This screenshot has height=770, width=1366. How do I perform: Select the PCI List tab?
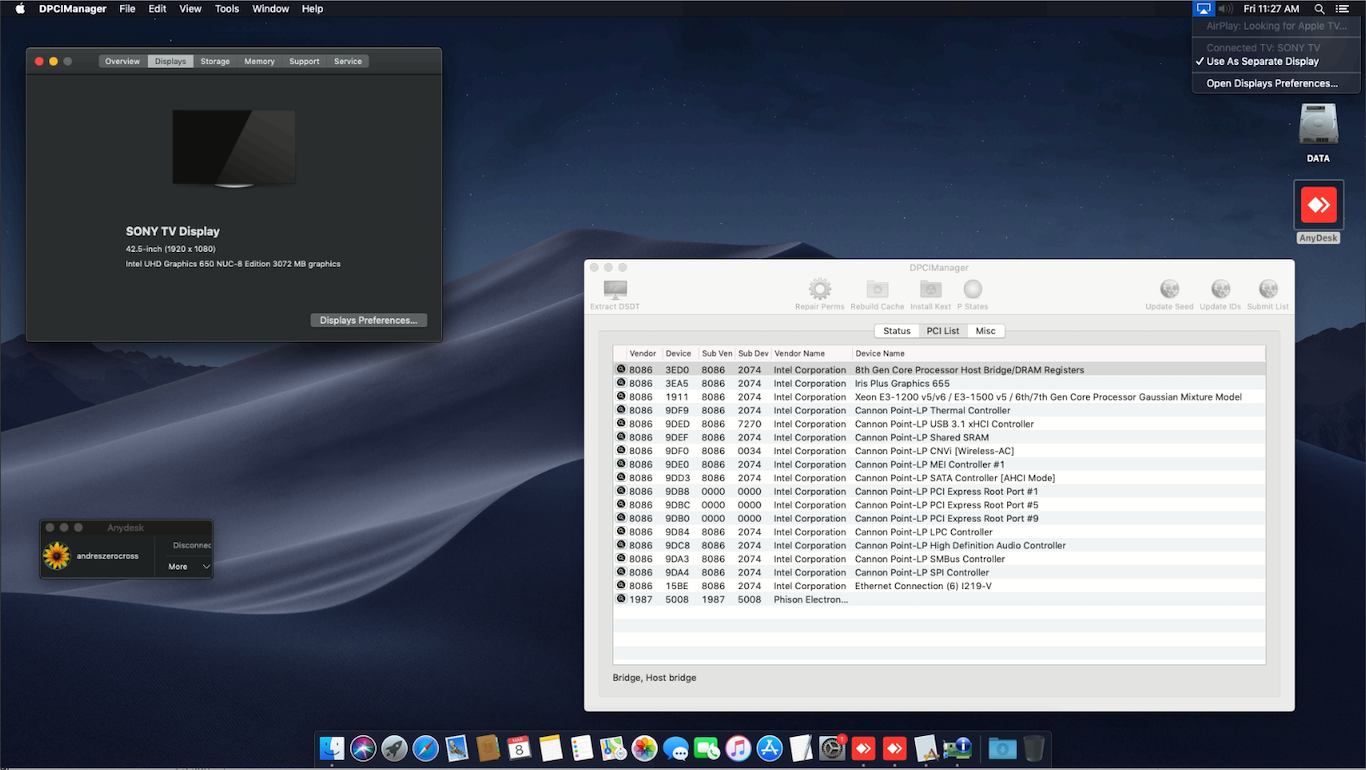943,331
